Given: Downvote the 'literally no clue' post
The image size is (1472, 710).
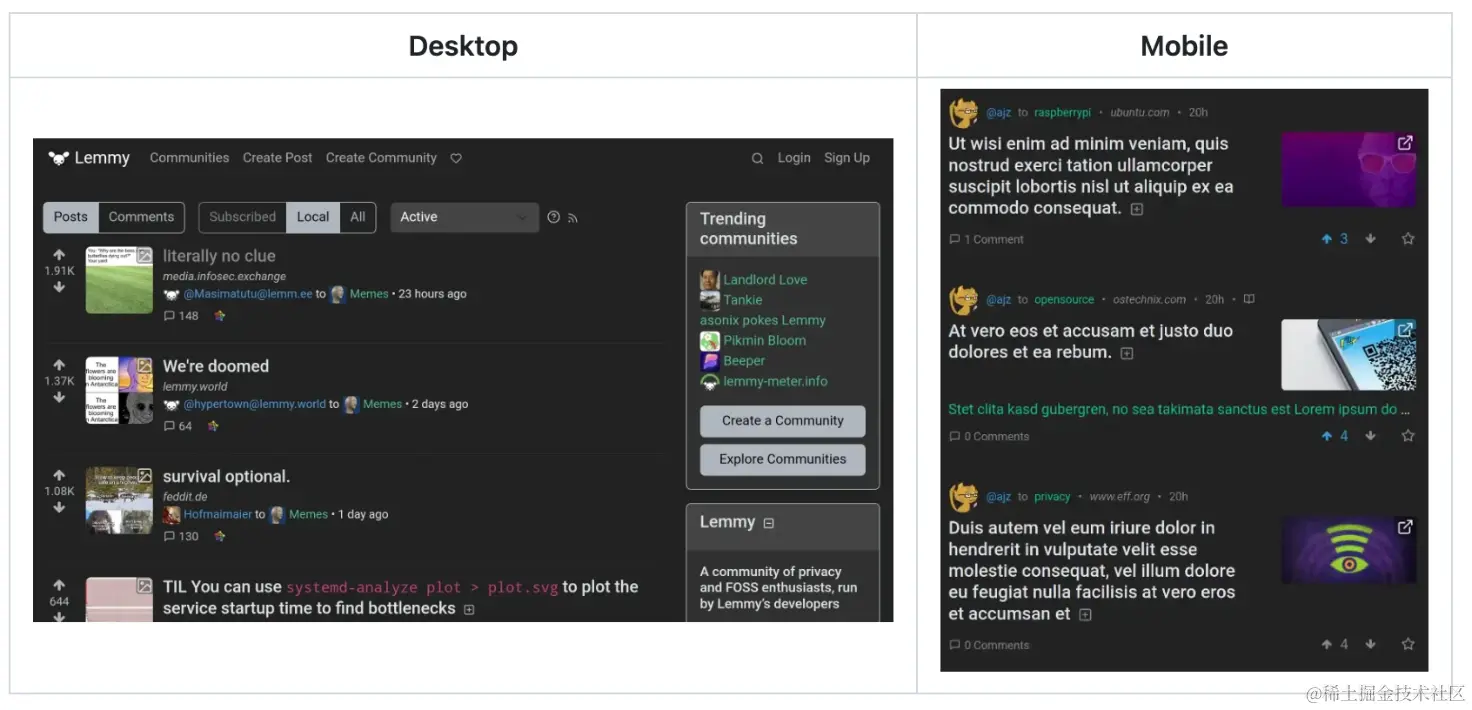Looking at the screenshot, I should [59, 287].
